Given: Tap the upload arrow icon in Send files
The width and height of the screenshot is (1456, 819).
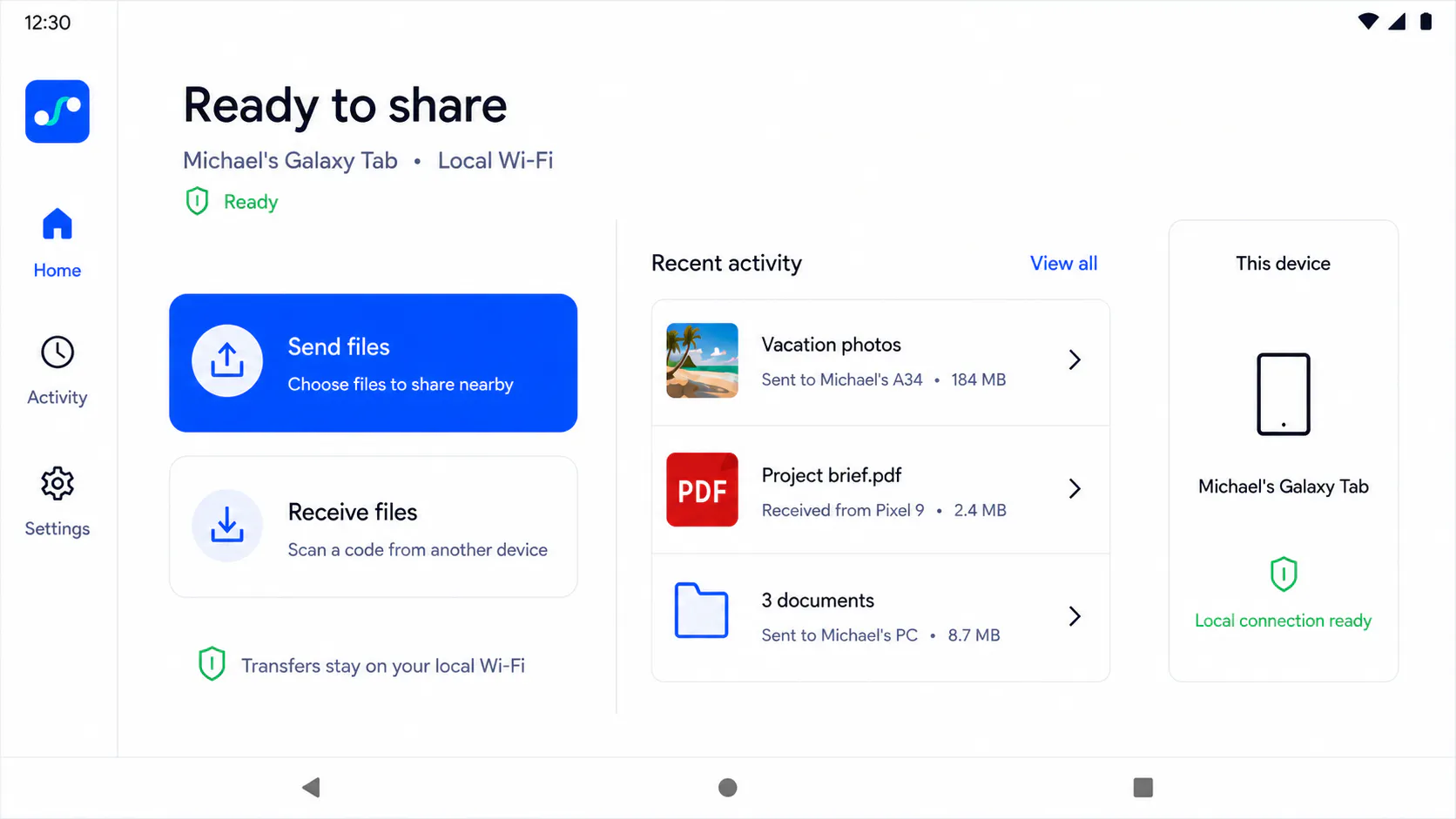Looking at the screenshot, I should coord(227,360).
